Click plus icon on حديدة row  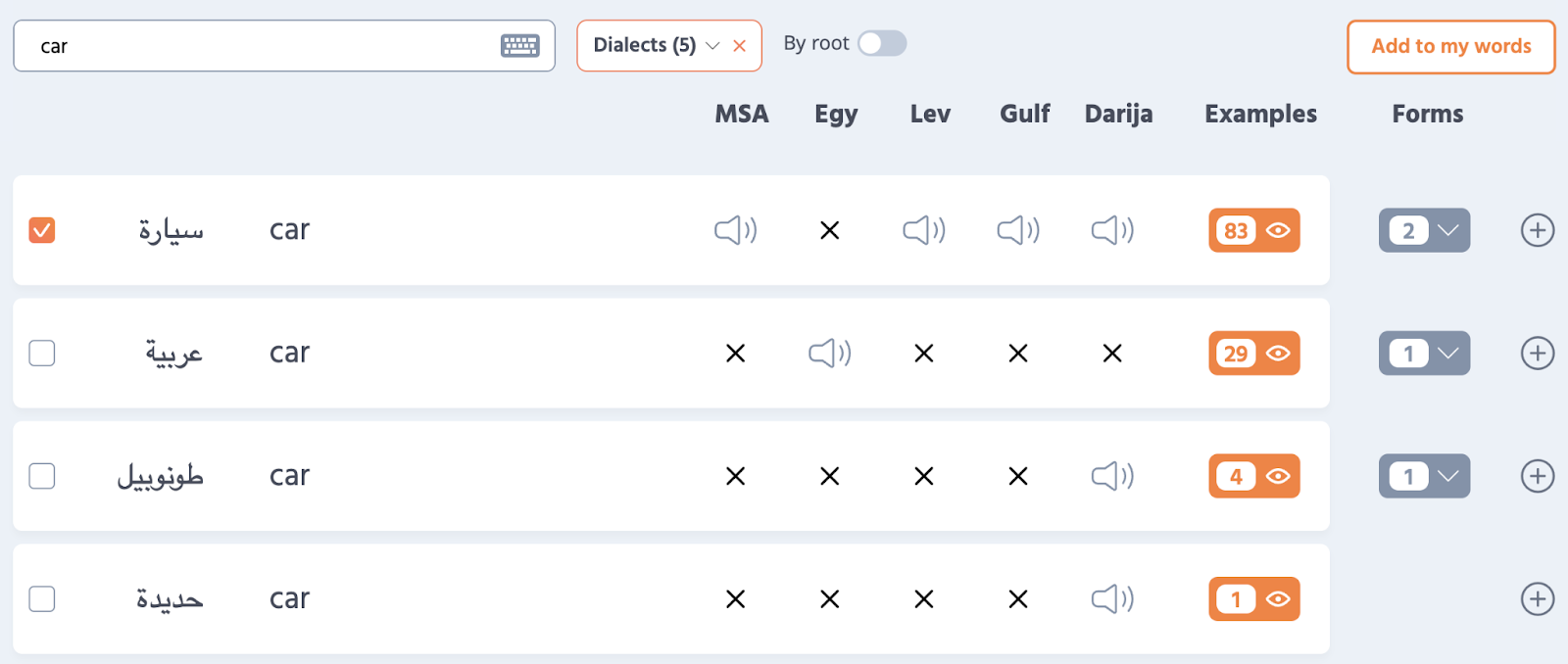tap(1537, 598)
